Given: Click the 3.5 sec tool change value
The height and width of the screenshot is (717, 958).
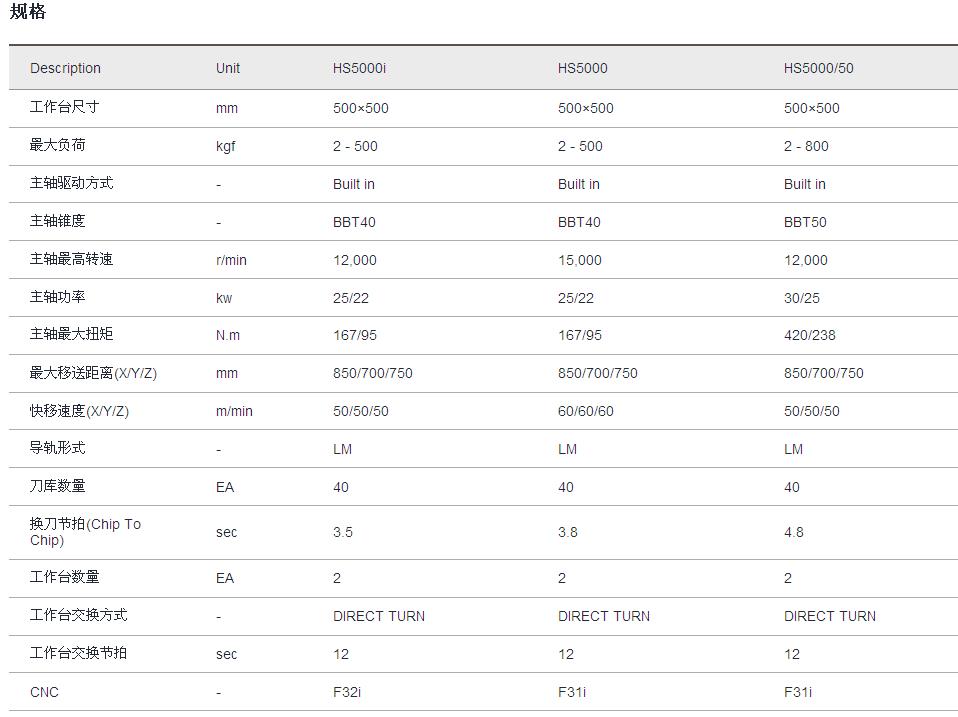Looking at the screenshot, I should (343, 532).
